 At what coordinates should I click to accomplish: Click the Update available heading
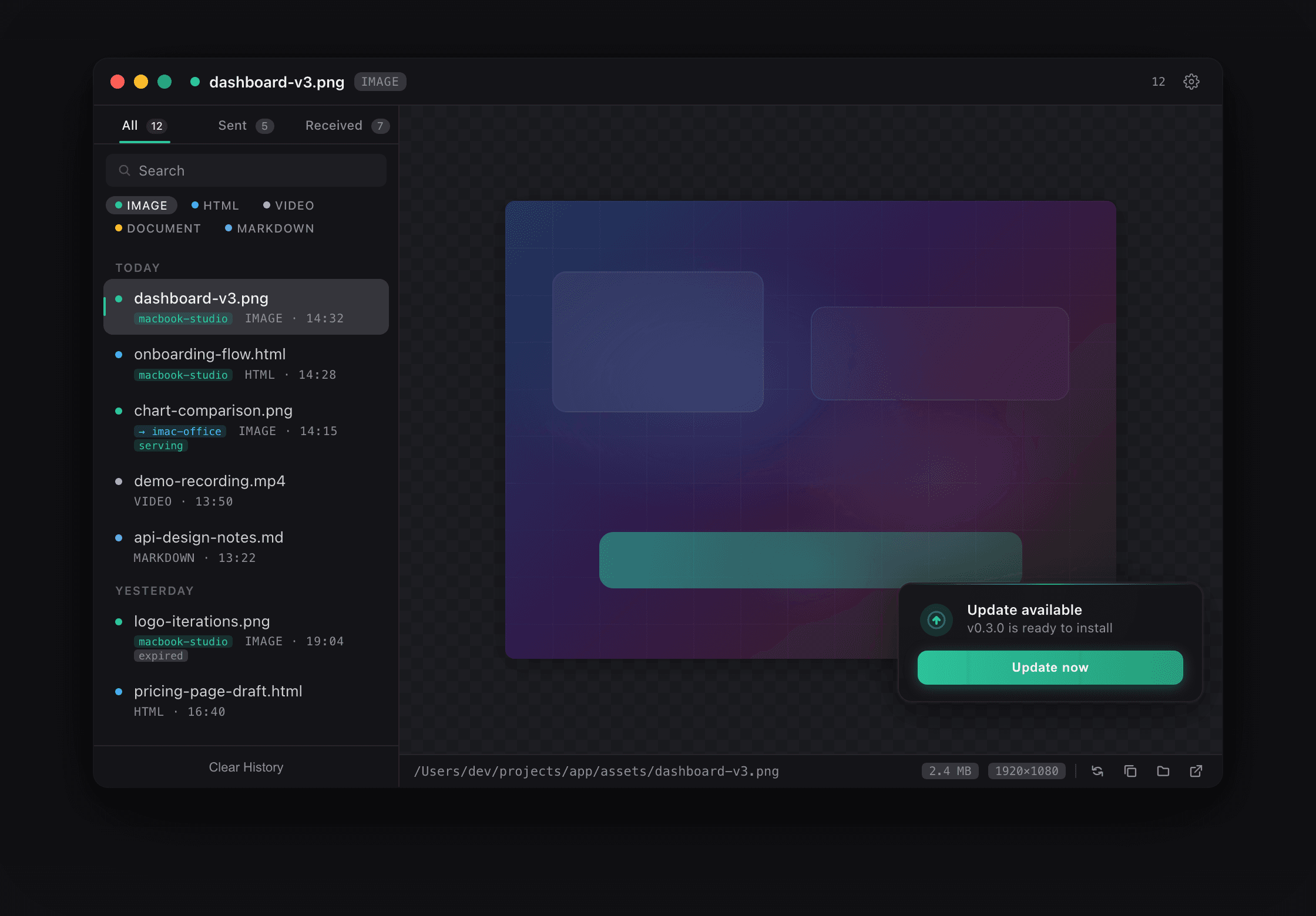click(x=1024, y=610)
